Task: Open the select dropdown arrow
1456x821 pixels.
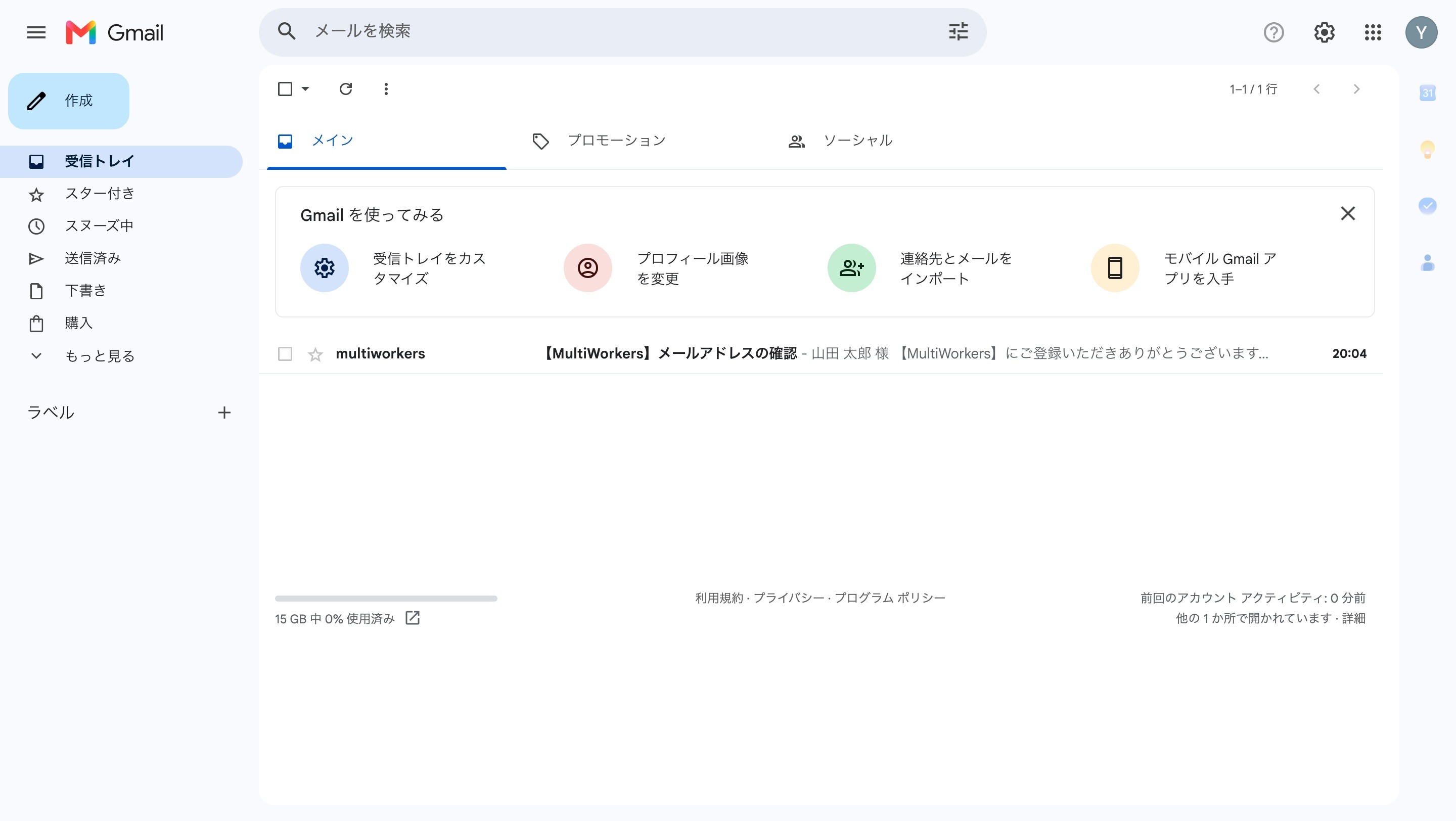Action: 305,88
